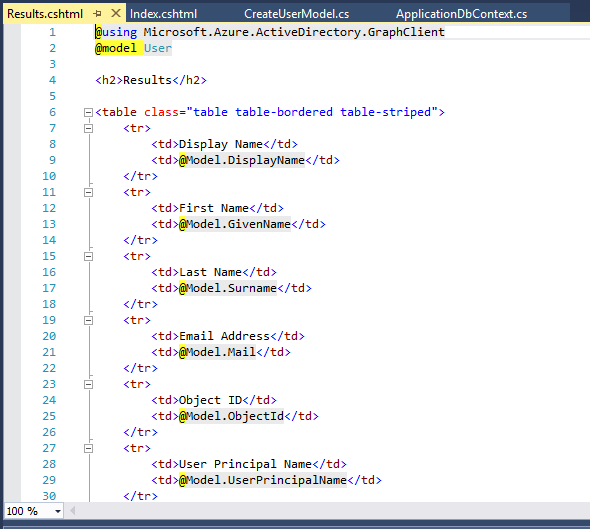Click the @Model.Mail expression
The width and height of the screenshot is (590, 529).
217,352
